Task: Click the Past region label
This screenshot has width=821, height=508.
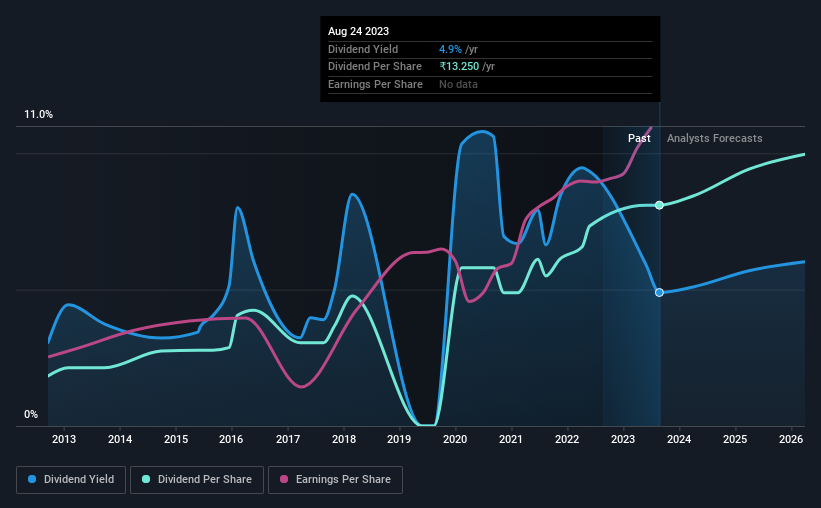Action: click(x=639, y=138)
